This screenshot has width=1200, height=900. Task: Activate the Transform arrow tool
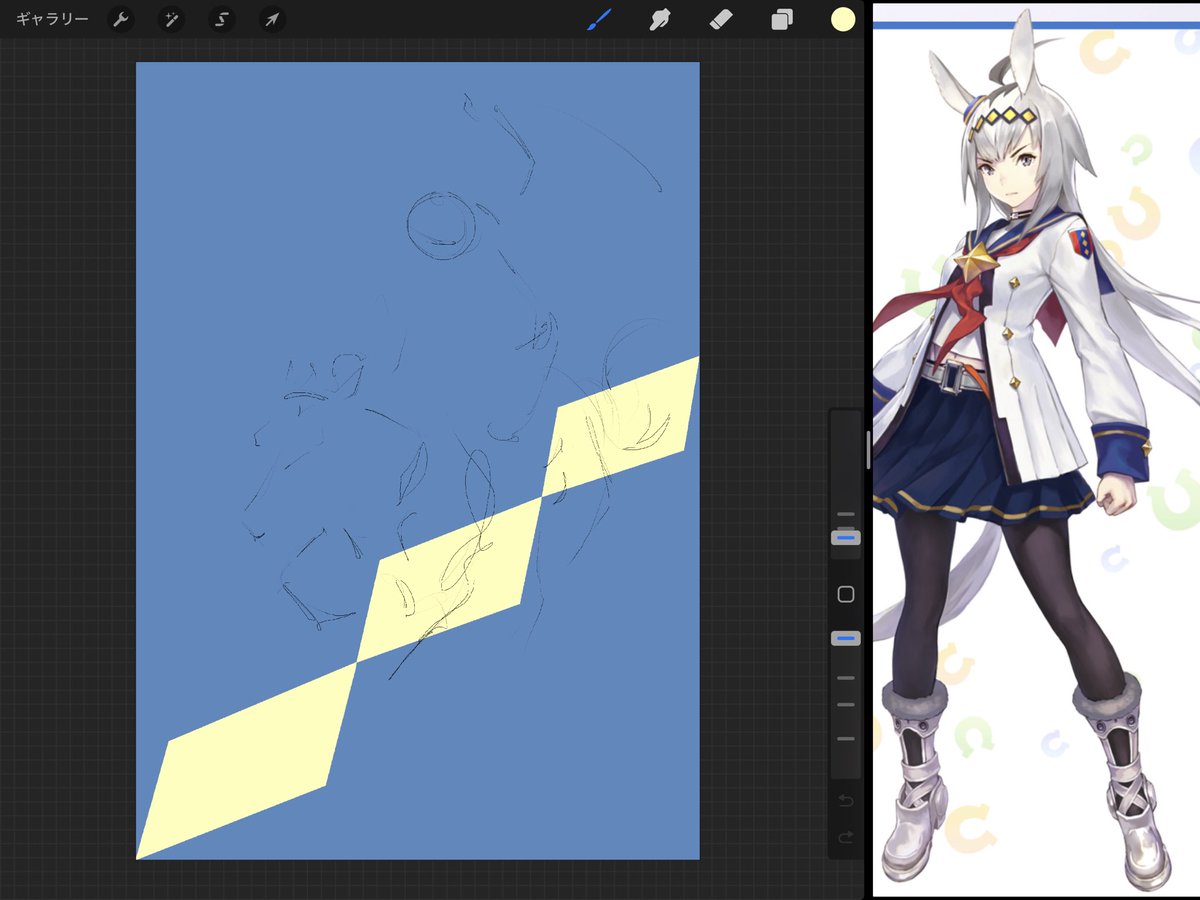pos(271,20)
